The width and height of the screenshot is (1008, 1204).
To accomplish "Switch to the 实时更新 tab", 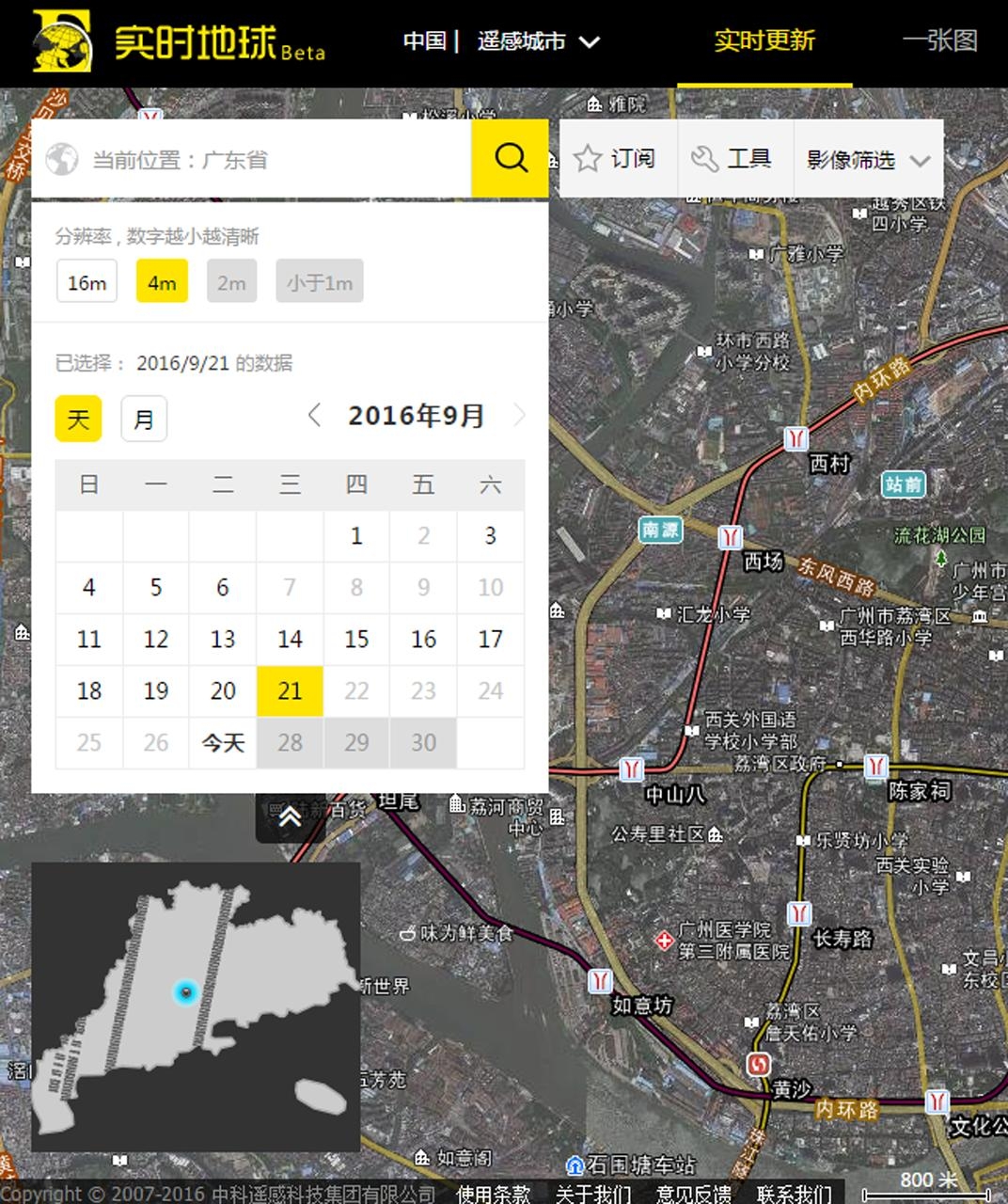I will pos(764,41).
